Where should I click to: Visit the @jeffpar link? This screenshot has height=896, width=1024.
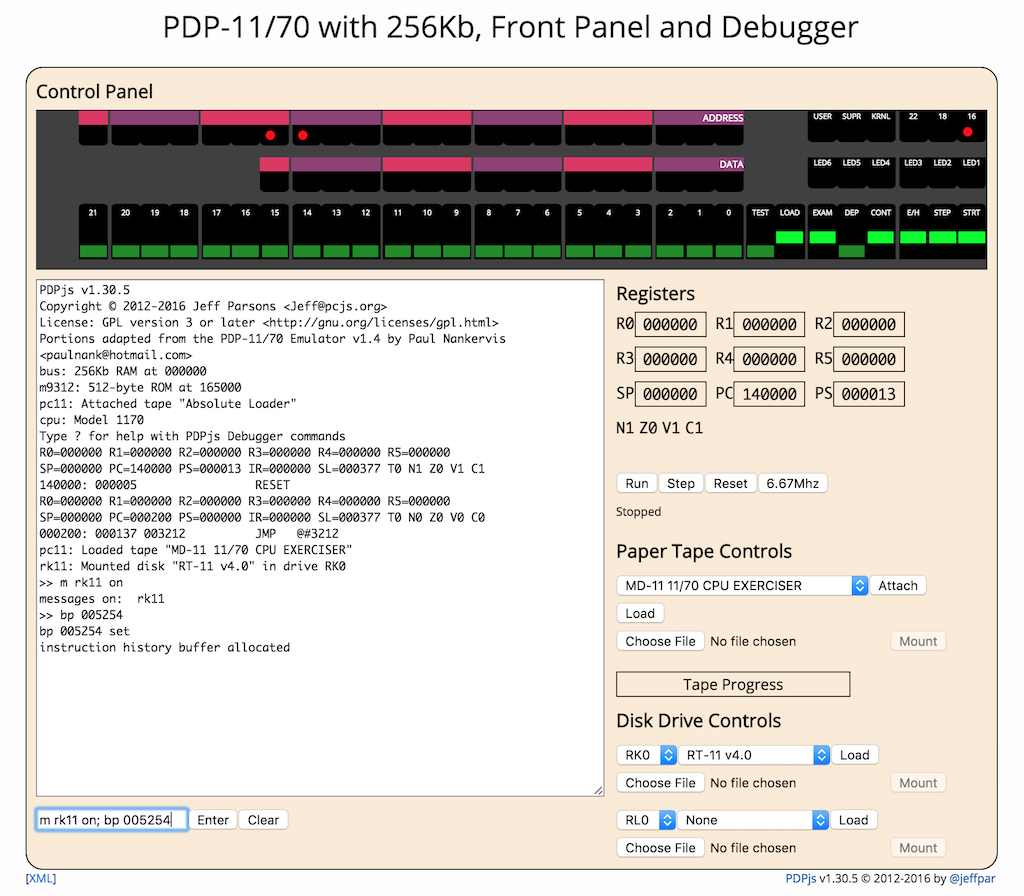tap(972, 878)
